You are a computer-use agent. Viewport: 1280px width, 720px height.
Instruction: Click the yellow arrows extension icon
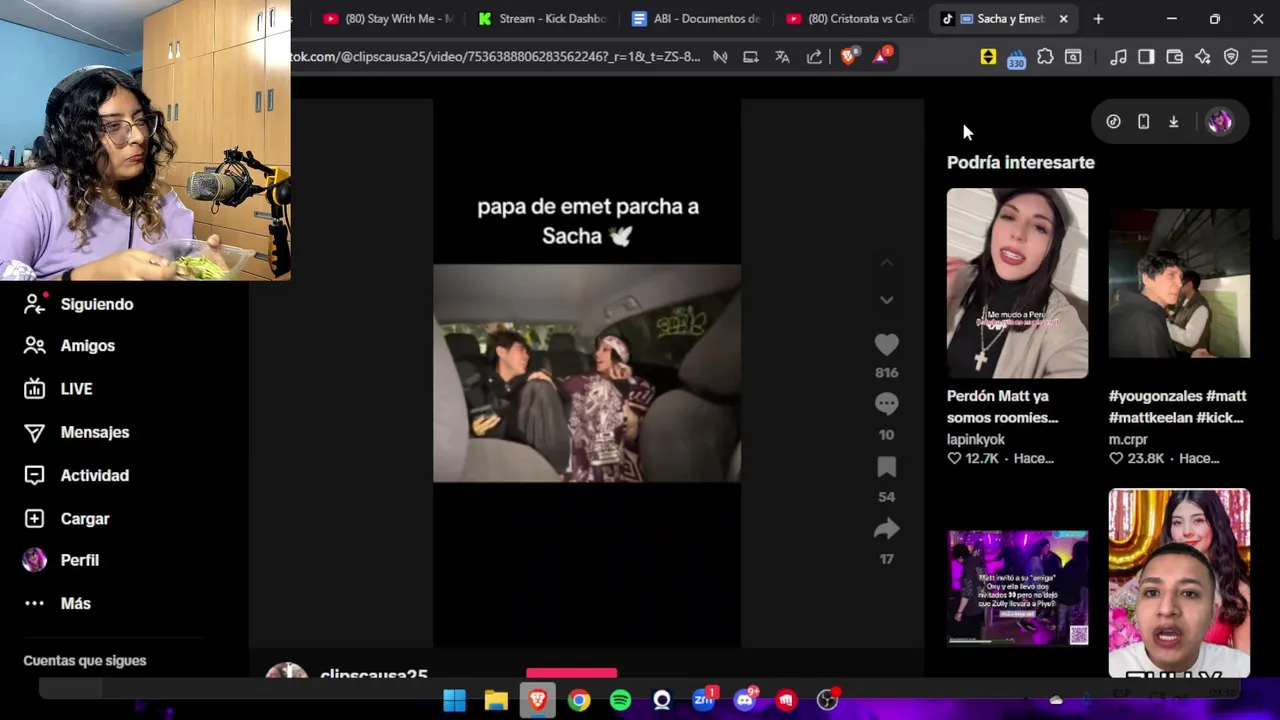point(988,57)
